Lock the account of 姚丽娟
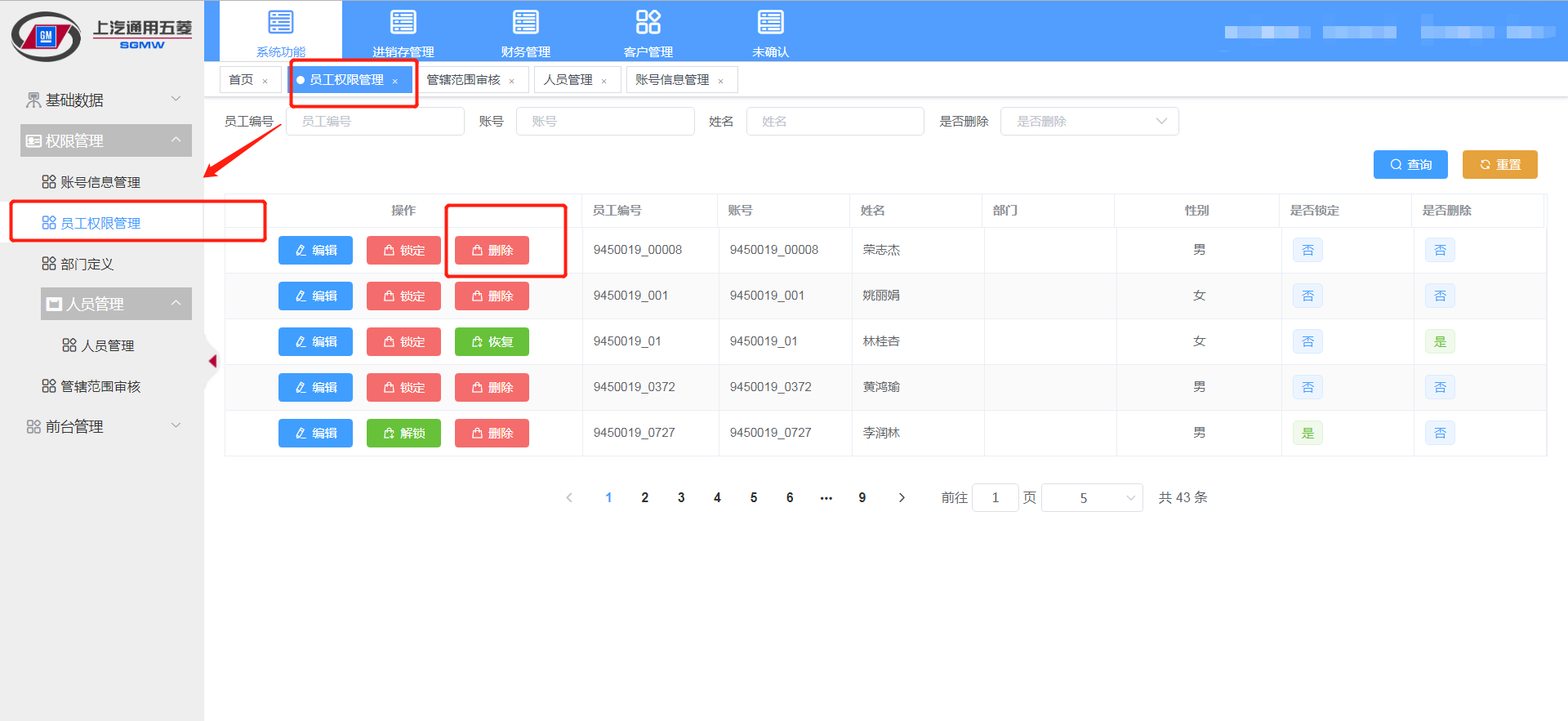 (403, 296)
